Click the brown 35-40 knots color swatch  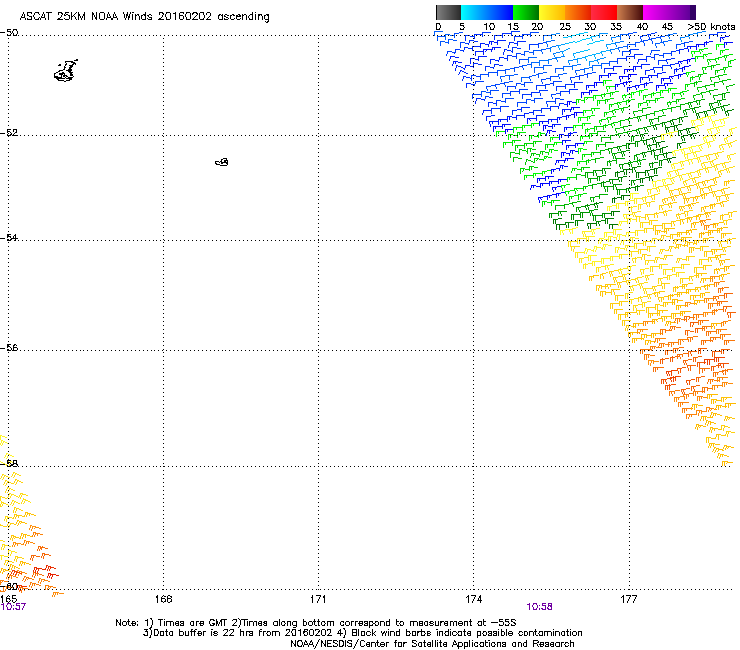(x=630, y=12)
